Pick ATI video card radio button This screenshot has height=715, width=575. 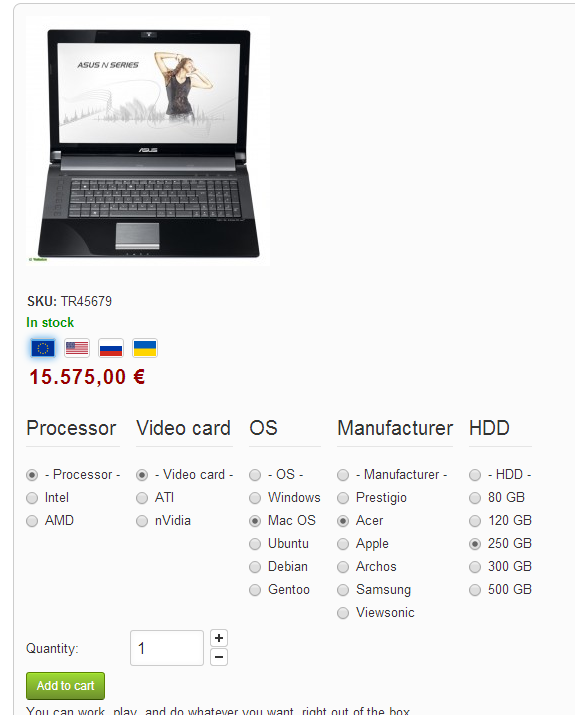click(x=142, y=498)
